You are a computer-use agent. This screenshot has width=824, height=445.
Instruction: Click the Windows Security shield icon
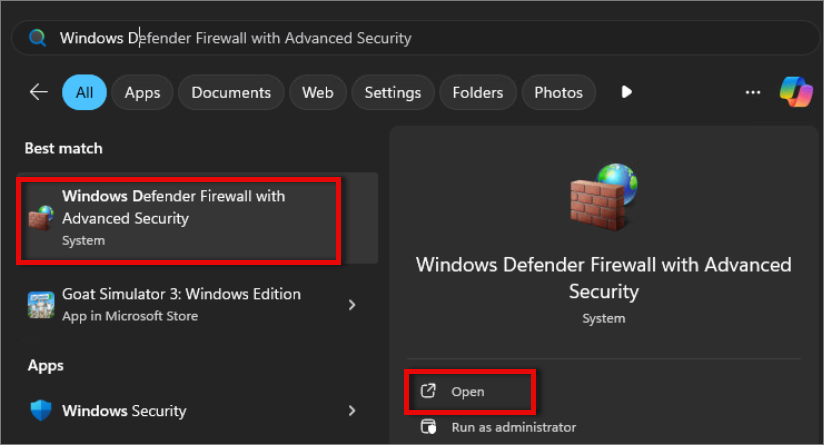(41, 410)
